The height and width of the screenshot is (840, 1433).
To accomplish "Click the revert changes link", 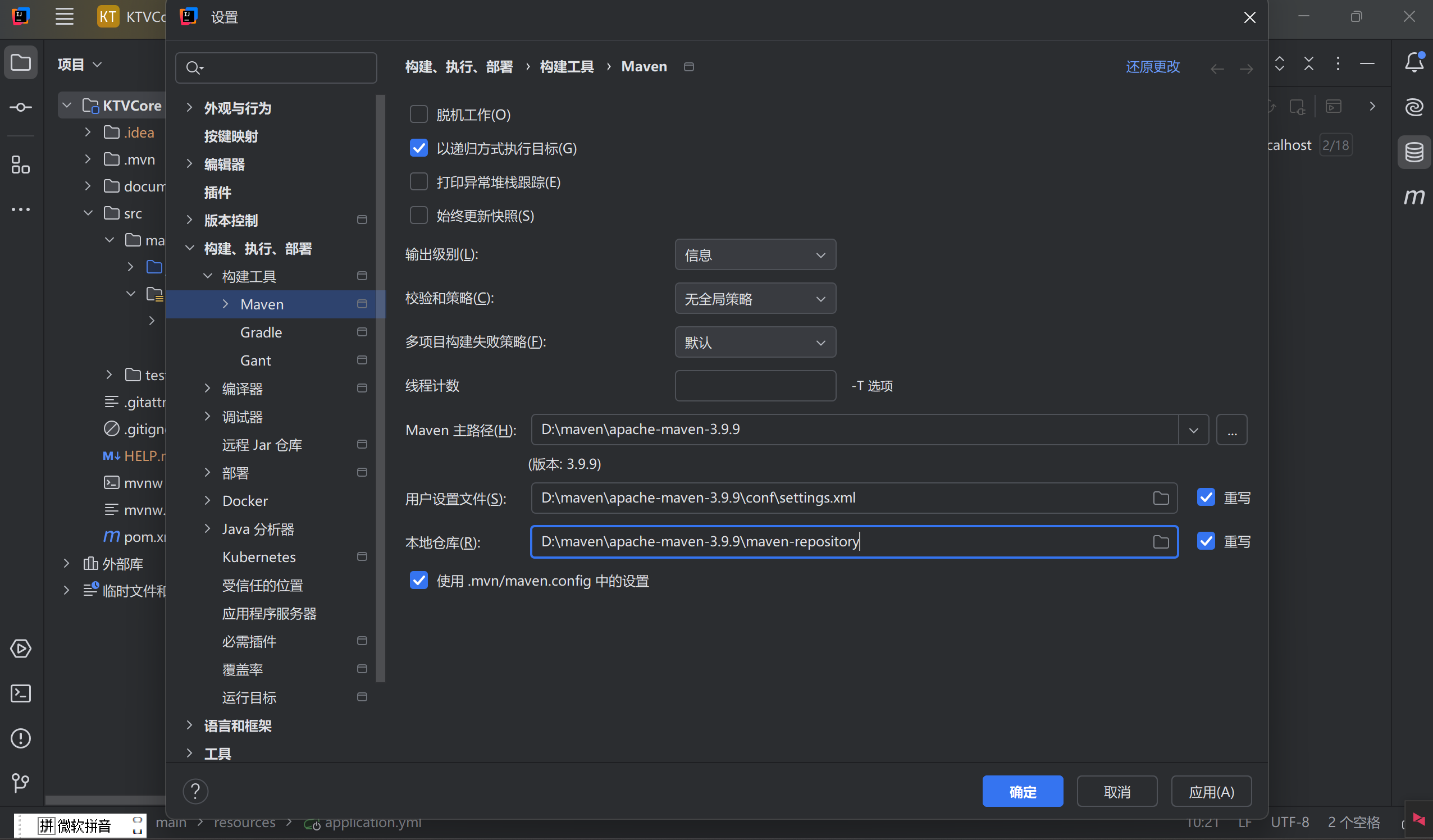I will point(1152,67).
